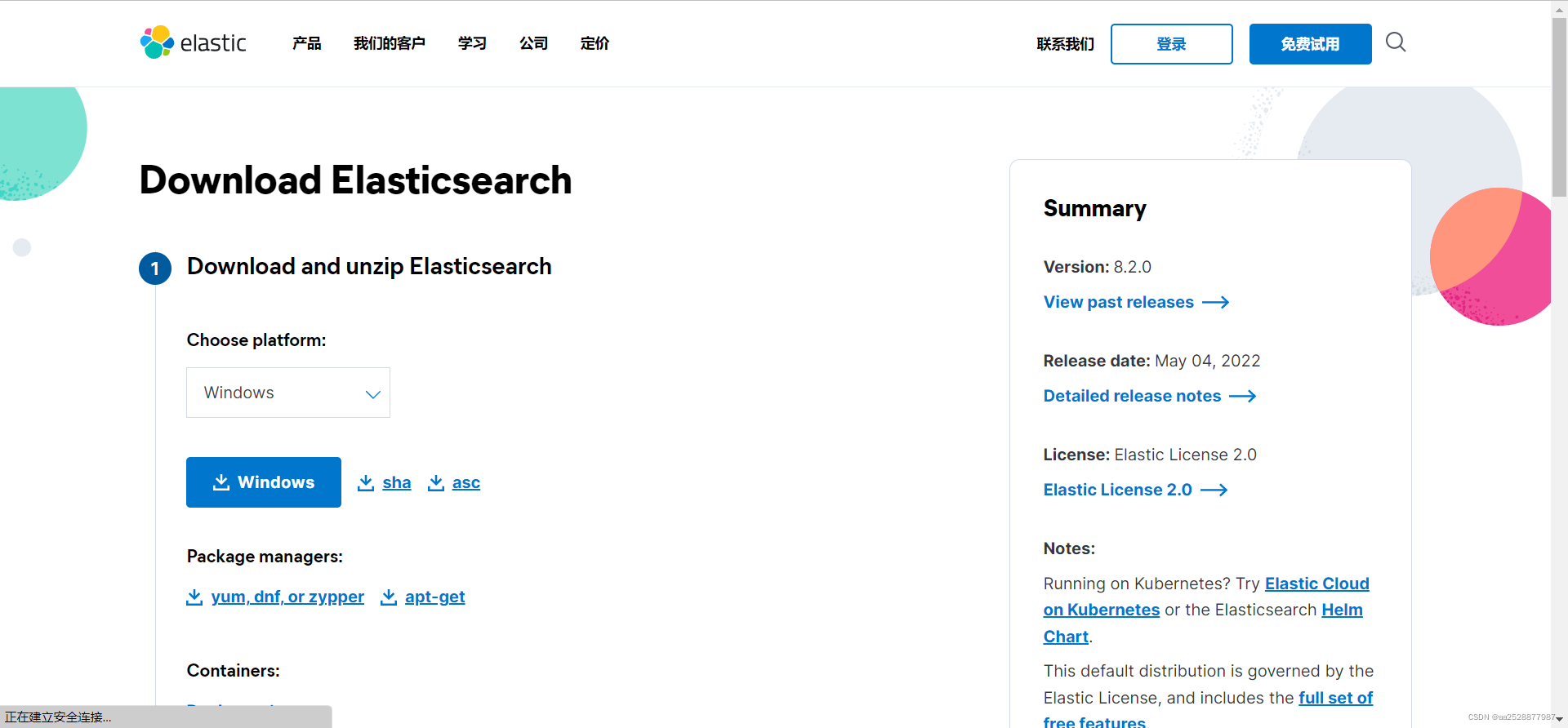
Task: Open the 定价 menu item
Action: 595,43
